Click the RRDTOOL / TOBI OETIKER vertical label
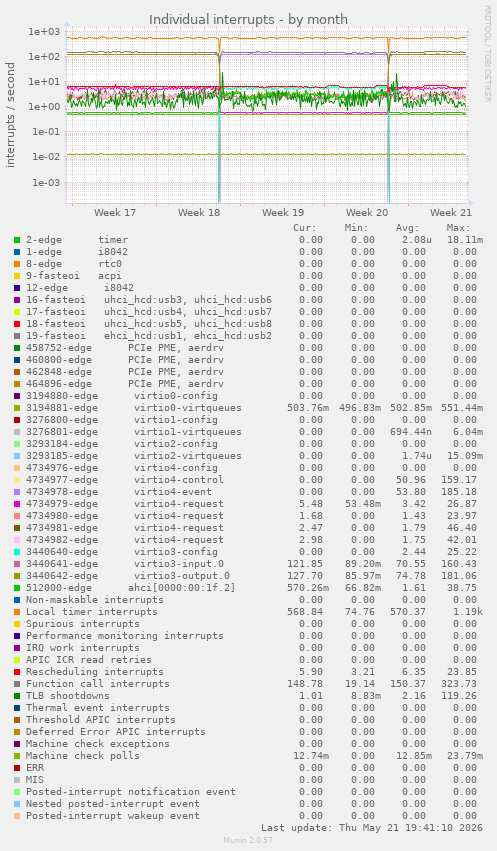This screenshot has height=851, width=497. (487, 53)
